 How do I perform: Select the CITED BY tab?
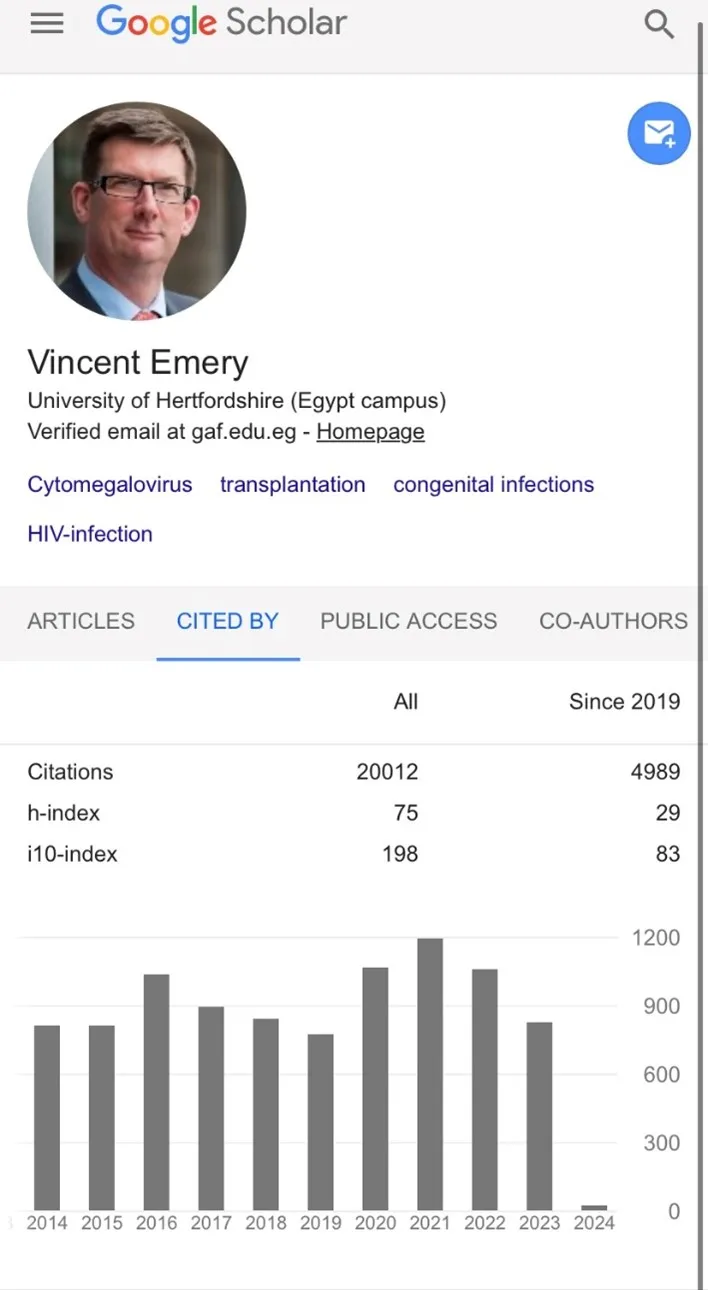click(x=227, y=621)
